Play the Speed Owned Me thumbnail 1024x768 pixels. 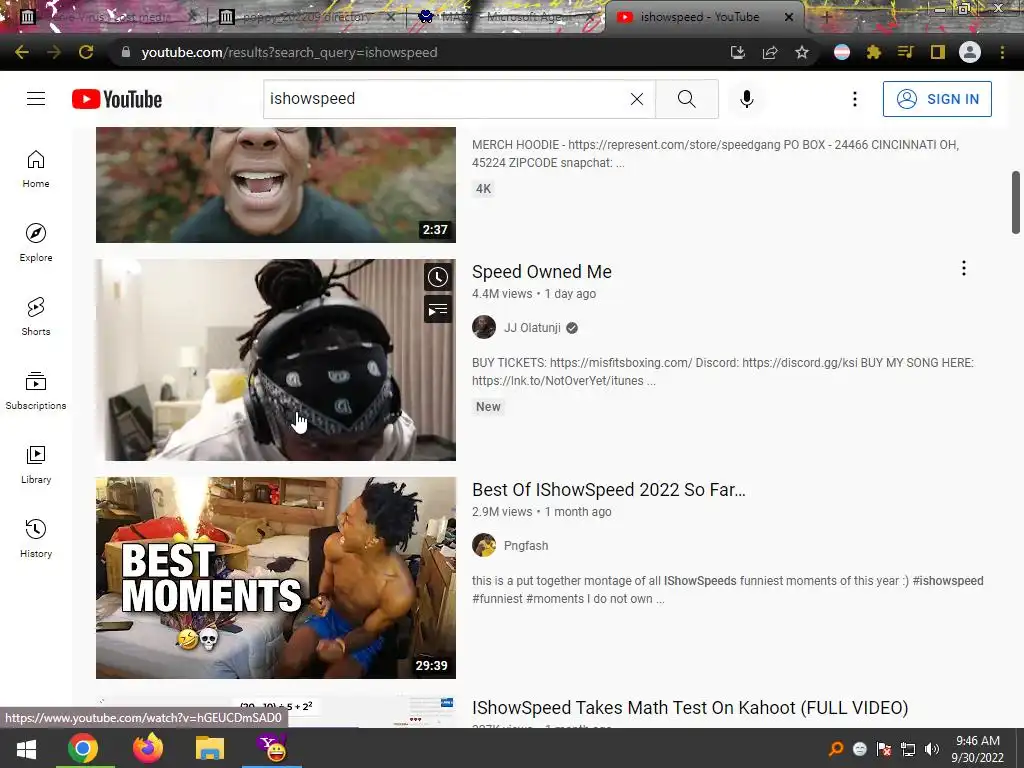[276, 360]
